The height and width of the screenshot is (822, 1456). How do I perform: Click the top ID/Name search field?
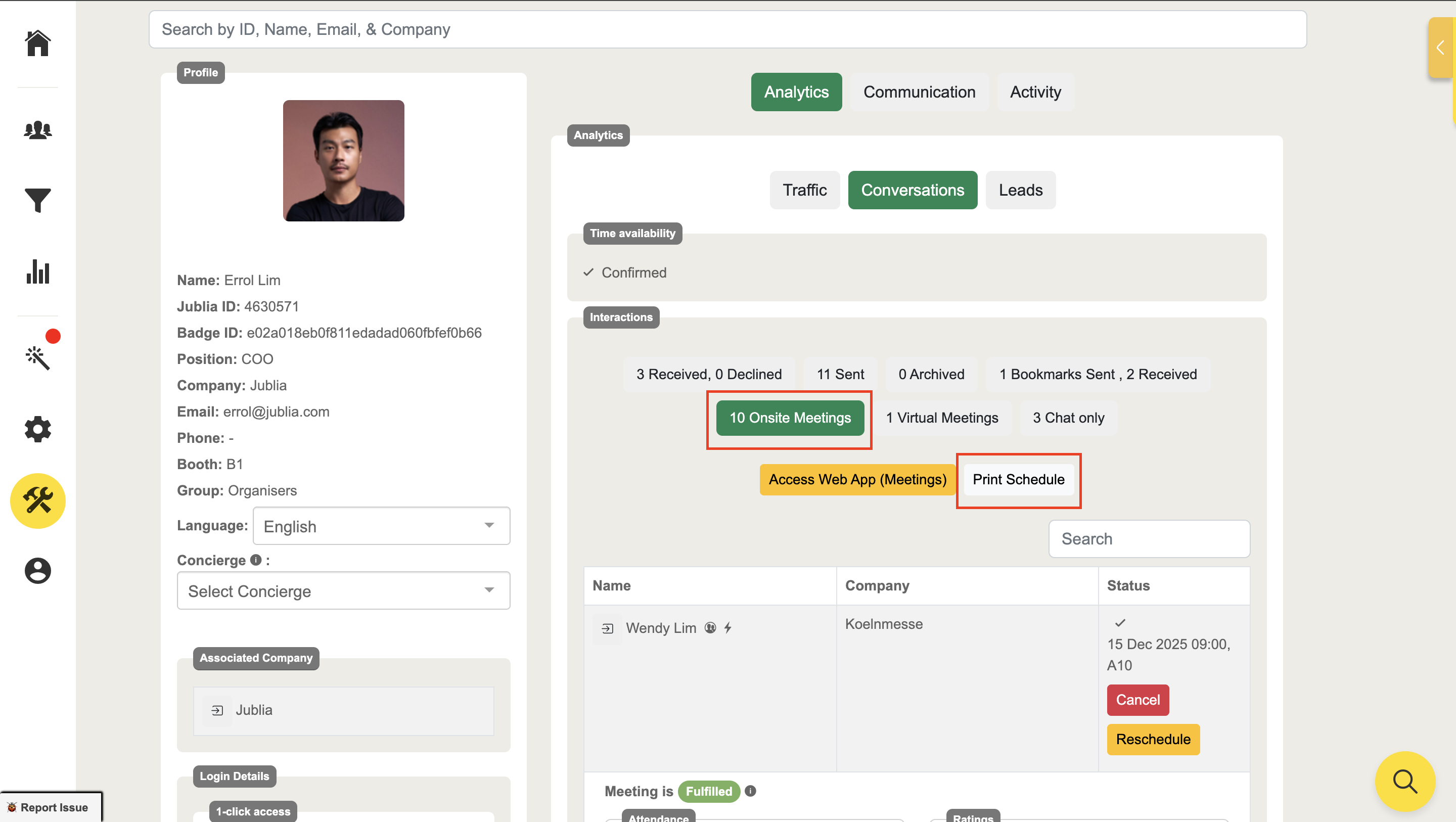(727, 29)
